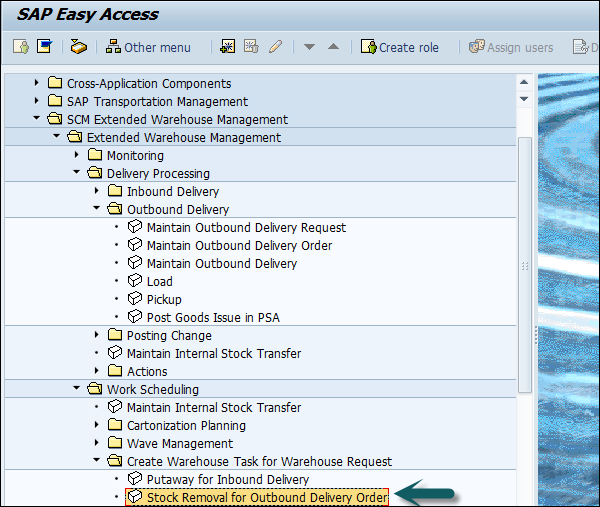Click the open folder icon for Outbound Delivery
The width and height of the screenshot is (600, 507).
(x=115, y=209)
